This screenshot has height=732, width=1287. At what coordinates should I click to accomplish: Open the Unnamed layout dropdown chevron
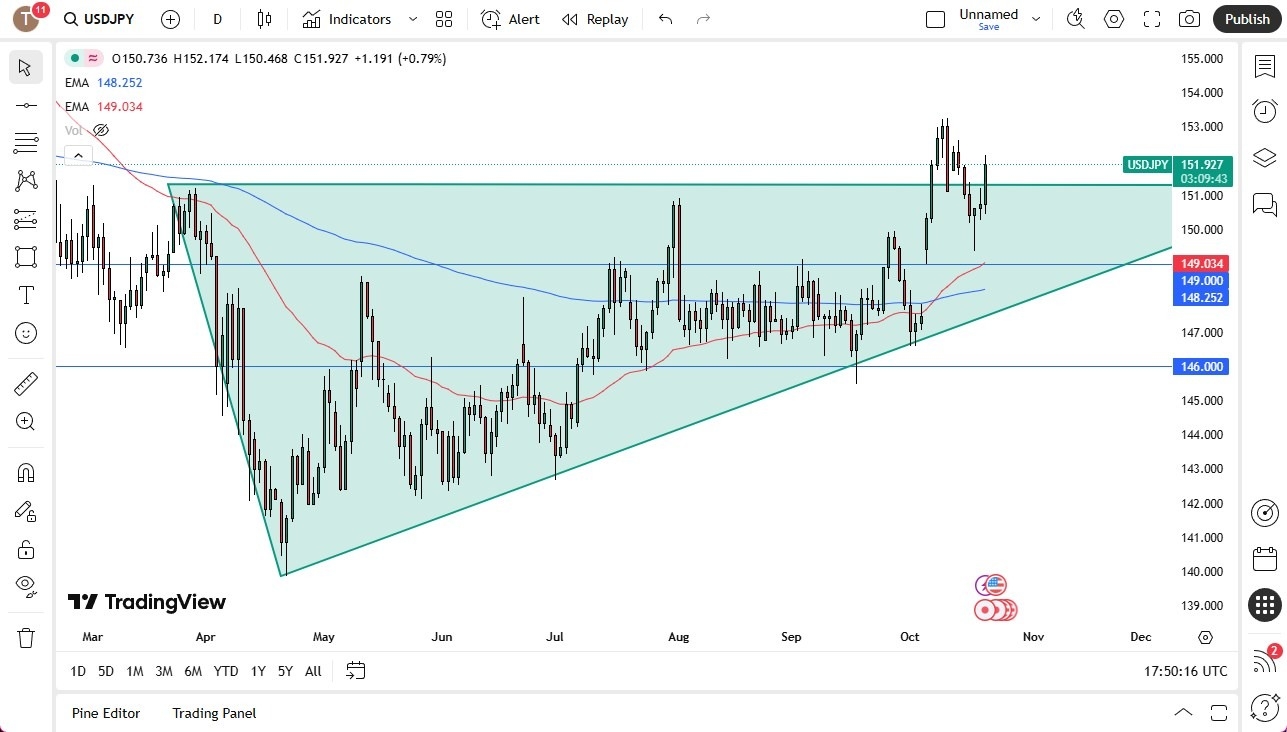[x=1036, y=18]
